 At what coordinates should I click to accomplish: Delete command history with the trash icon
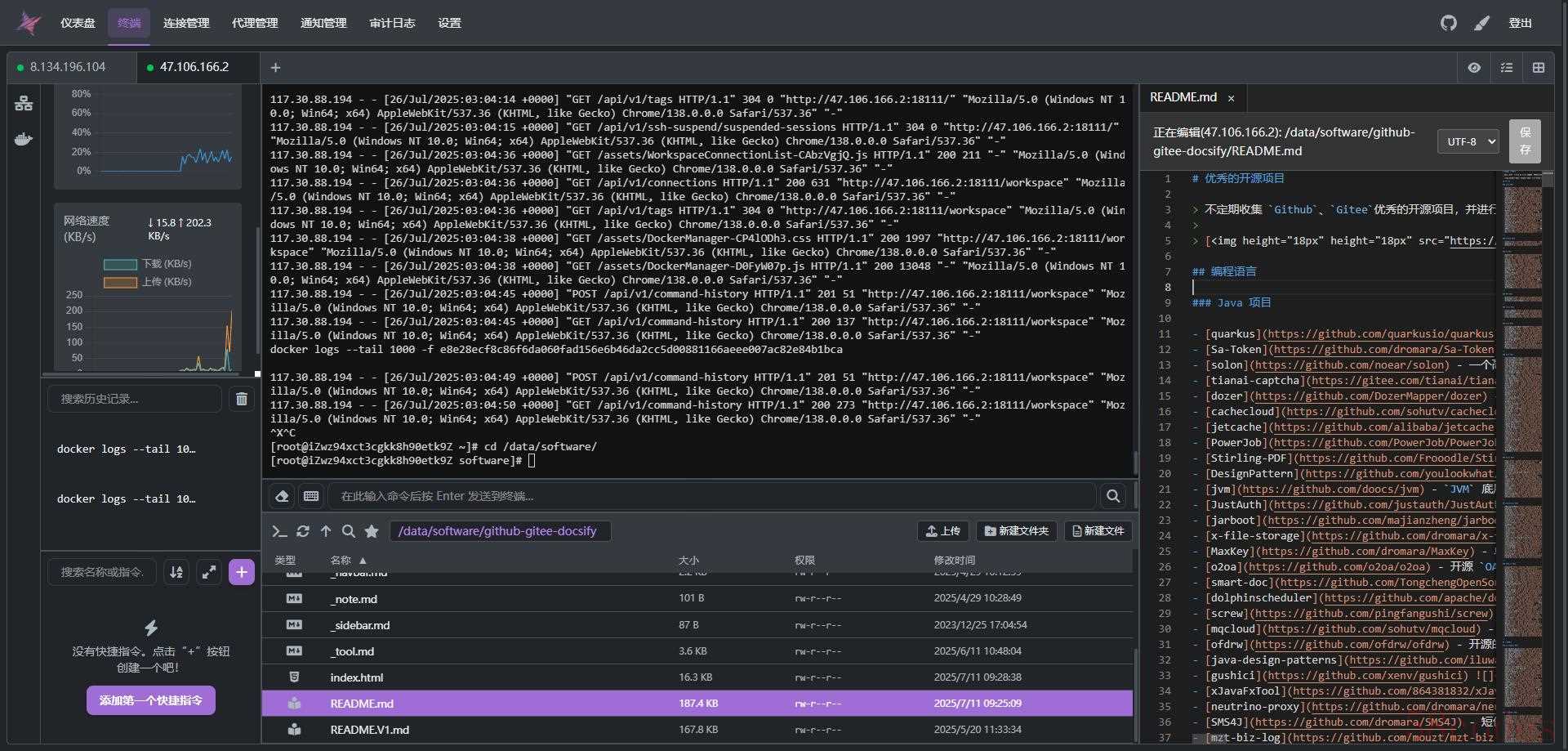pyautogui.click(x=242, y=399)
